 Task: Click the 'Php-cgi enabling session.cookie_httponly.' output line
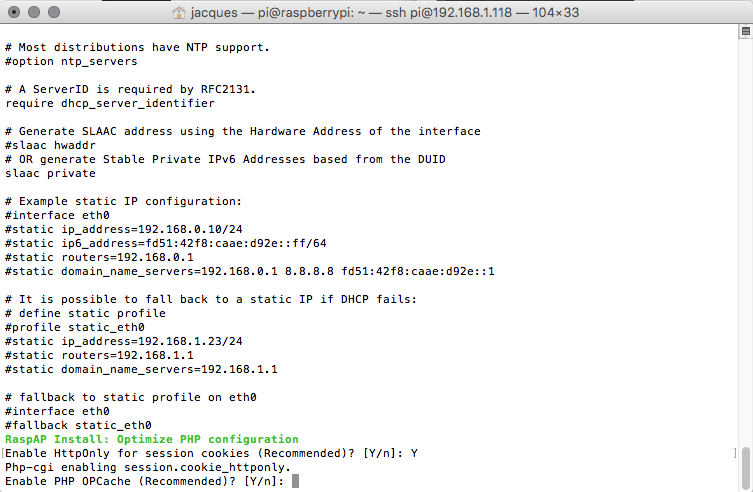(148, 467)
